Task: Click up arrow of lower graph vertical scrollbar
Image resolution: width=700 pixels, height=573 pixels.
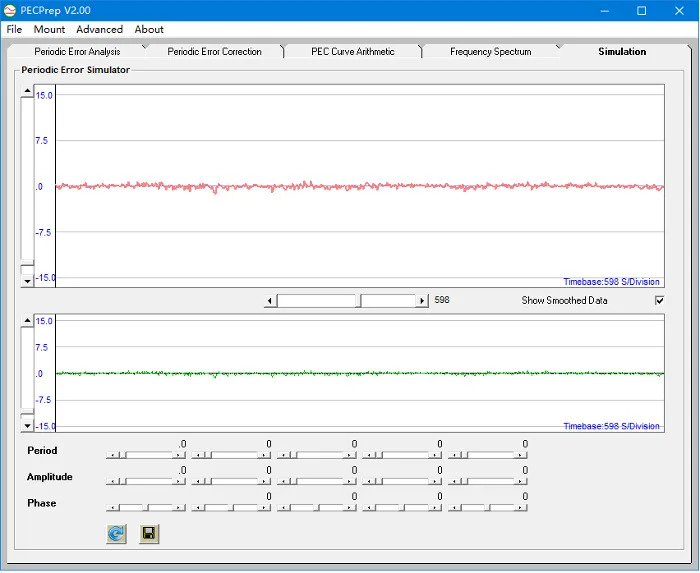Action: [x=28, y=321]
